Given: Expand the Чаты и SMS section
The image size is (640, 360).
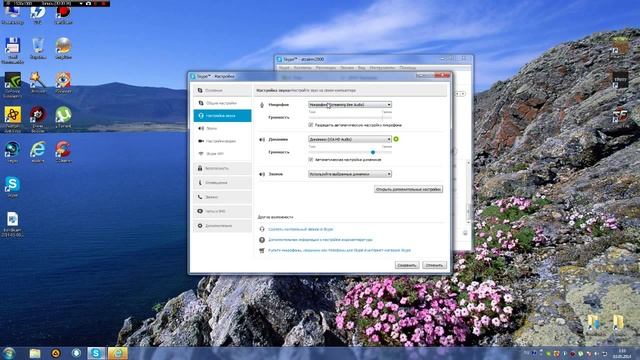Looking at the screenshot, I should click(x=222, y=211).
